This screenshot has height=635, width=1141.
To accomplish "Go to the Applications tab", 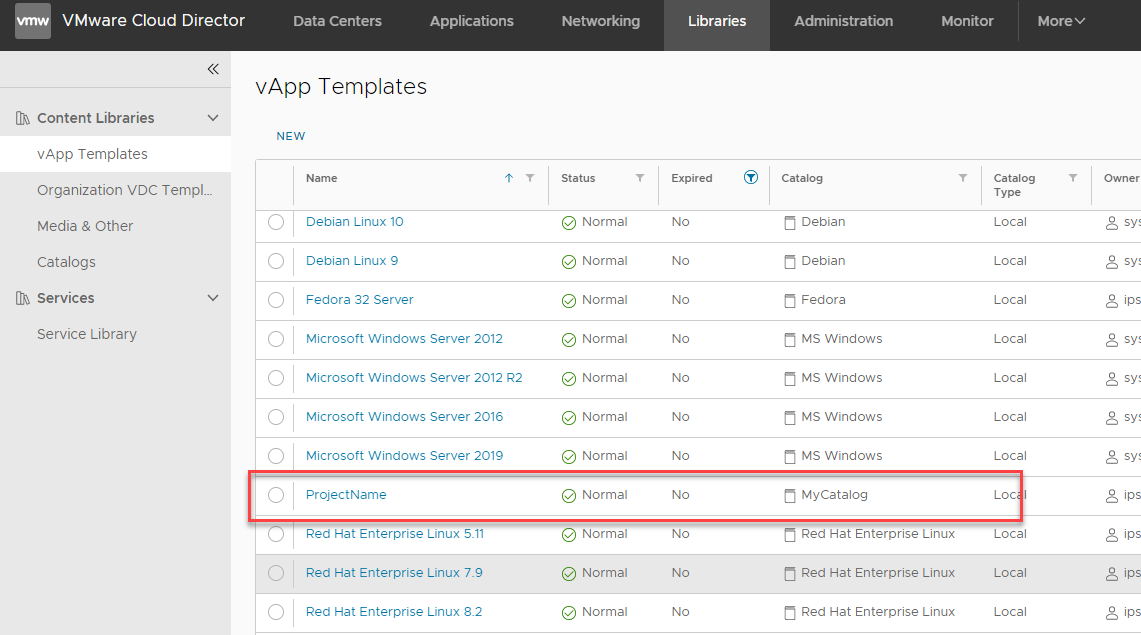I will click(472, 21).
